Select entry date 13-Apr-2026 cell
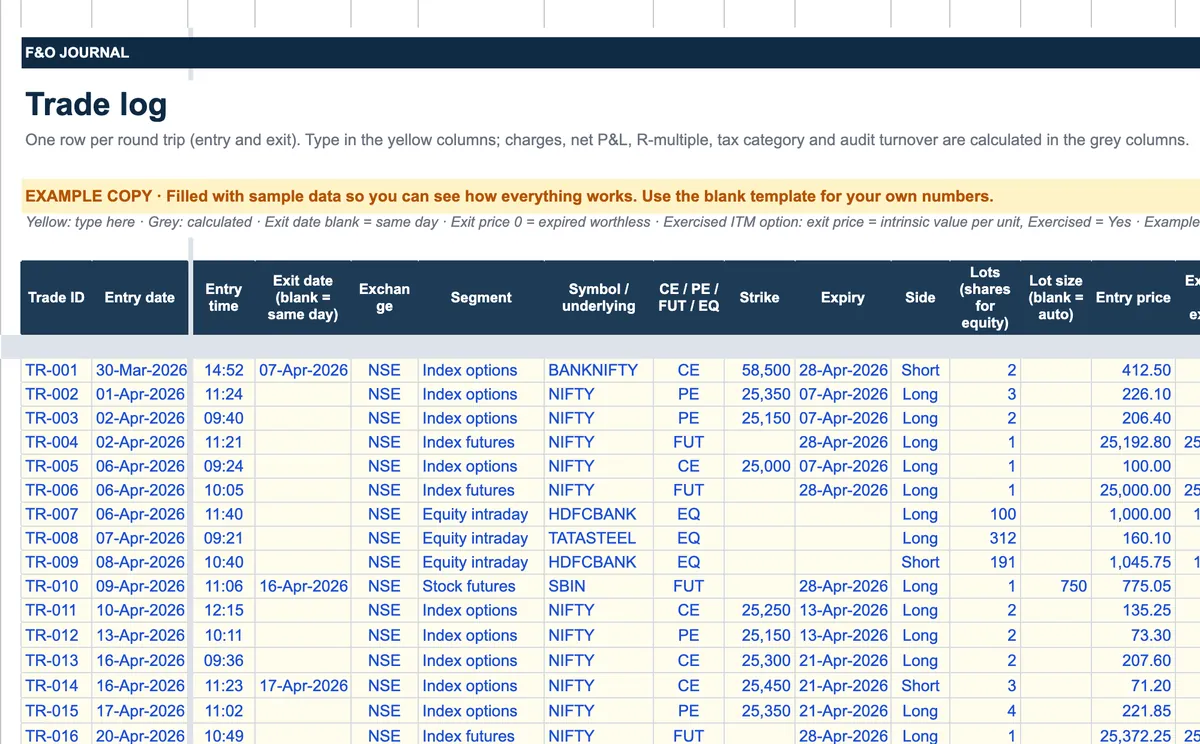The width and height of the screenshot is (1200, 744). click(140, 636)
